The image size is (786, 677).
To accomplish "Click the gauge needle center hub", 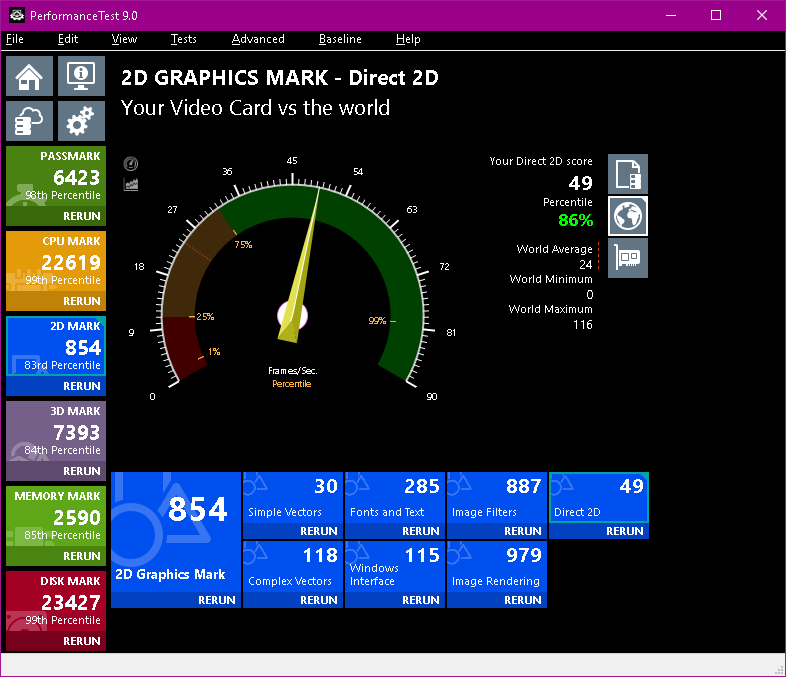I will coord(292,316).
